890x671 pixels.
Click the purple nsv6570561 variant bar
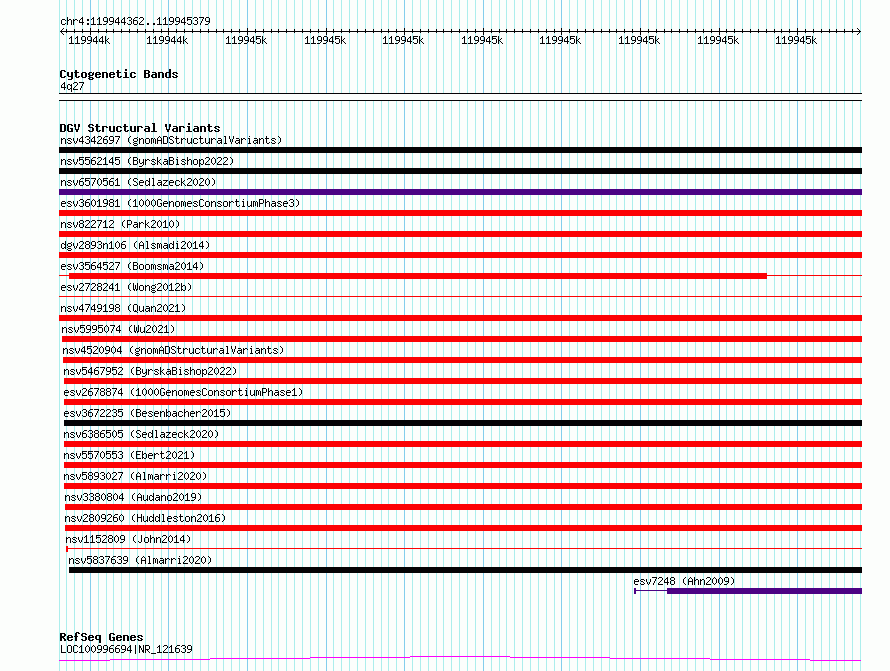point(460,192)
